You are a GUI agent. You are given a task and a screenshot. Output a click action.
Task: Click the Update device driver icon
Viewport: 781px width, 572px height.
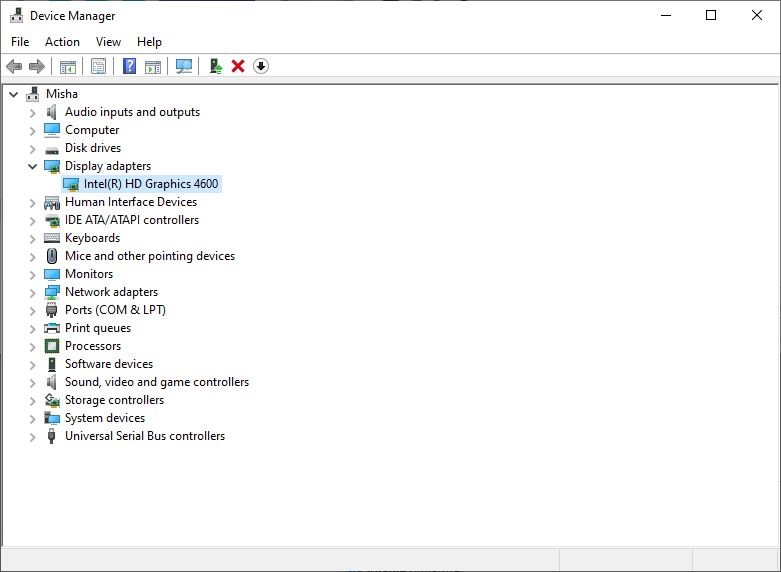pos(215,66)
